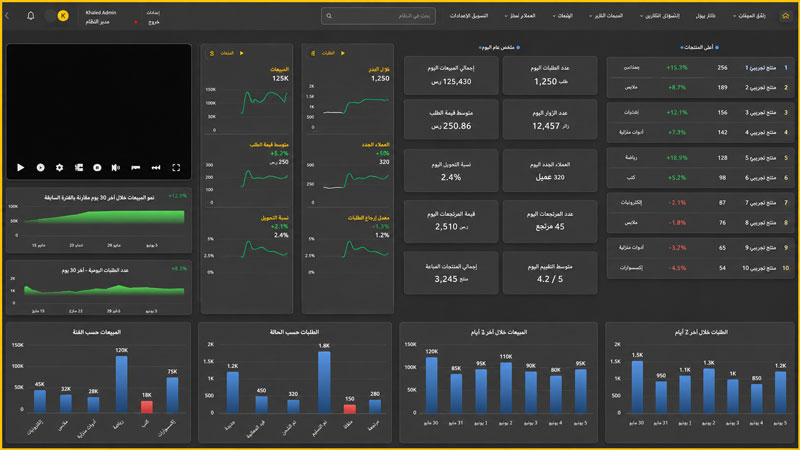Click the double-arrow icon before fullscreen
Screen dimensions: 800x450
click(156, 167)
